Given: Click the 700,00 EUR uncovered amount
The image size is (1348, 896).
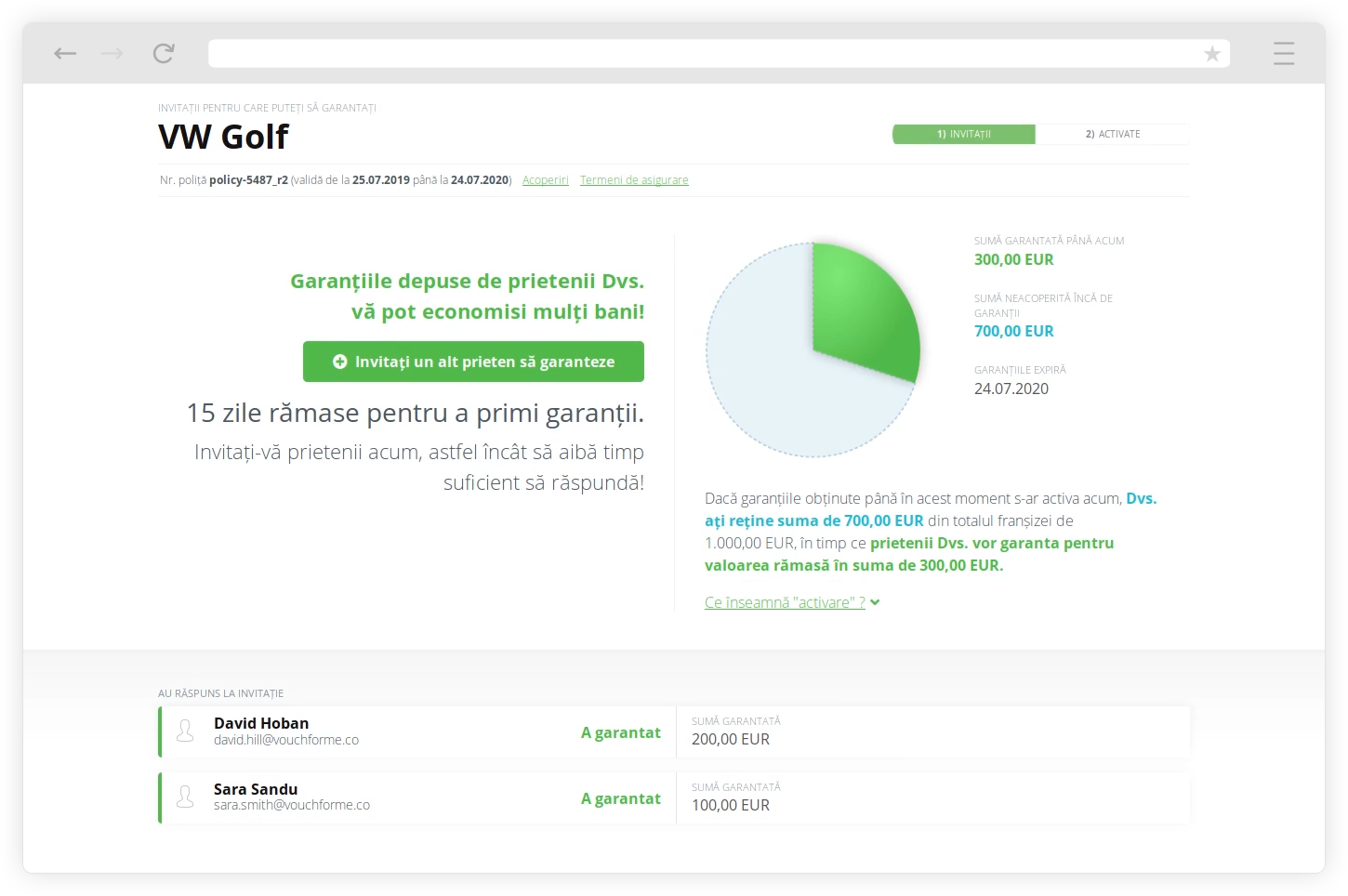Looking at the screenshot, I should point(1014,332).
